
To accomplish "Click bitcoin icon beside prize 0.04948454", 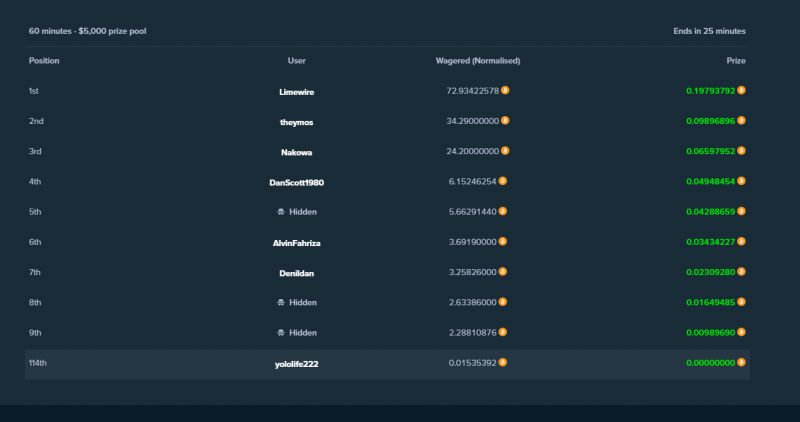I will tap(741, 181).
